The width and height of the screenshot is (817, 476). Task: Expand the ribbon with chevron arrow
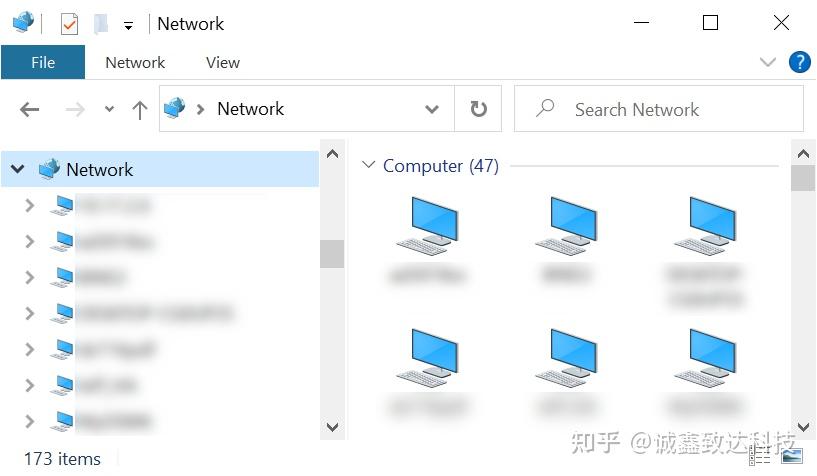(x=768, y=62)
